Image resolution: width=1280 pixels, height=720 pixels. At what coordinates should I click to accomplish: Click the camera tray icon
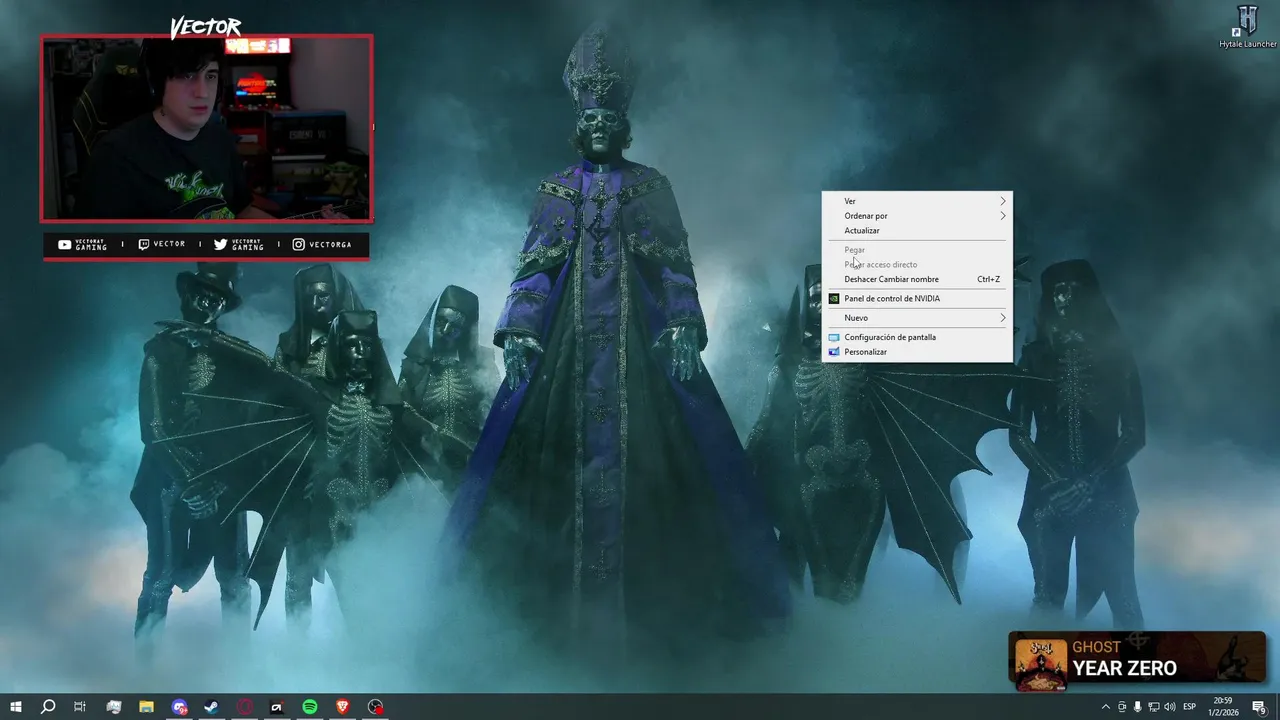tap(1122, 707)
